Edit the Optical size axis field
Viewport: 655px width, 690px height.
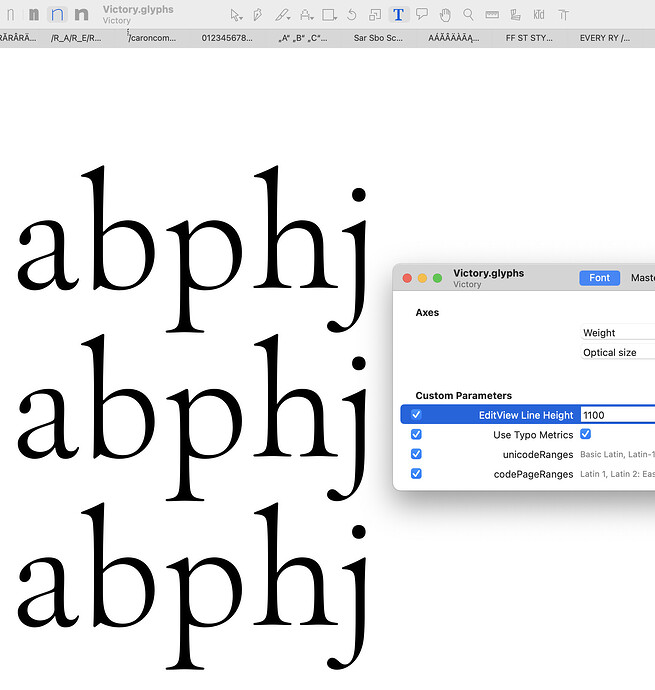click(x=618, y=352)
